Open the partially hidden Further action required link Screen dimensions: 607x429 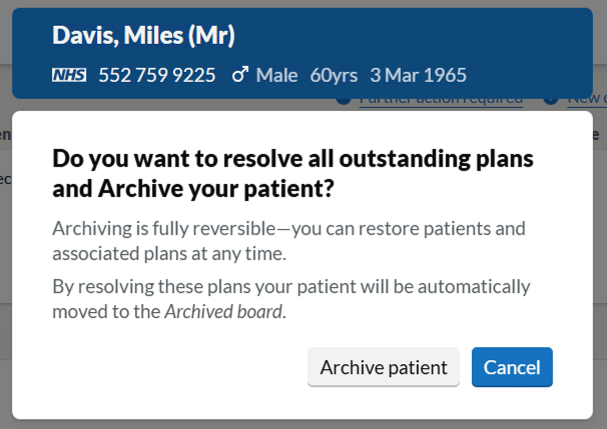pos(441,102)
